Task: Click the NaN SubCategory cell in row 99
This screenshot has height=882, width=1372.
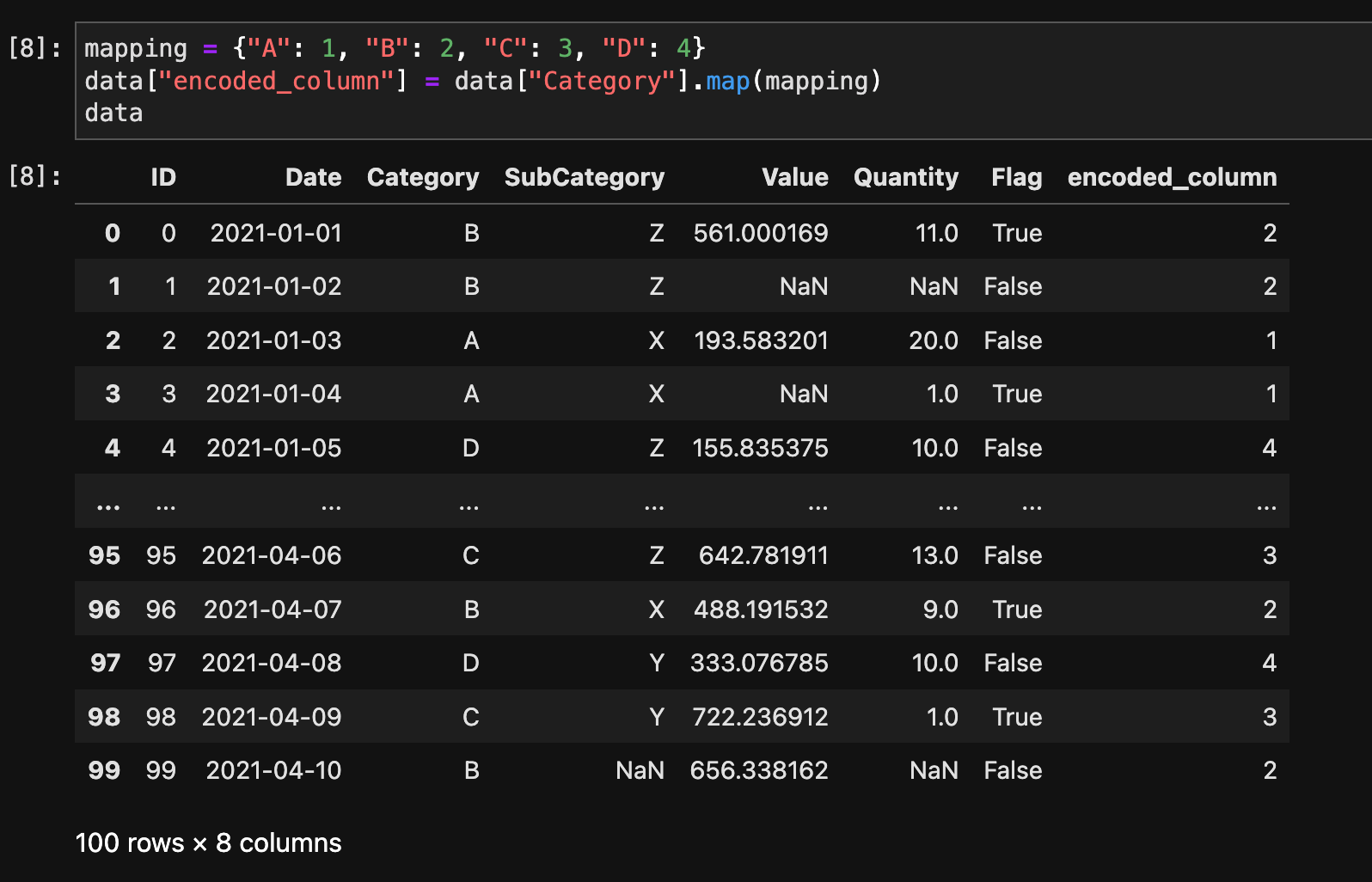Action: click(640, 770)
